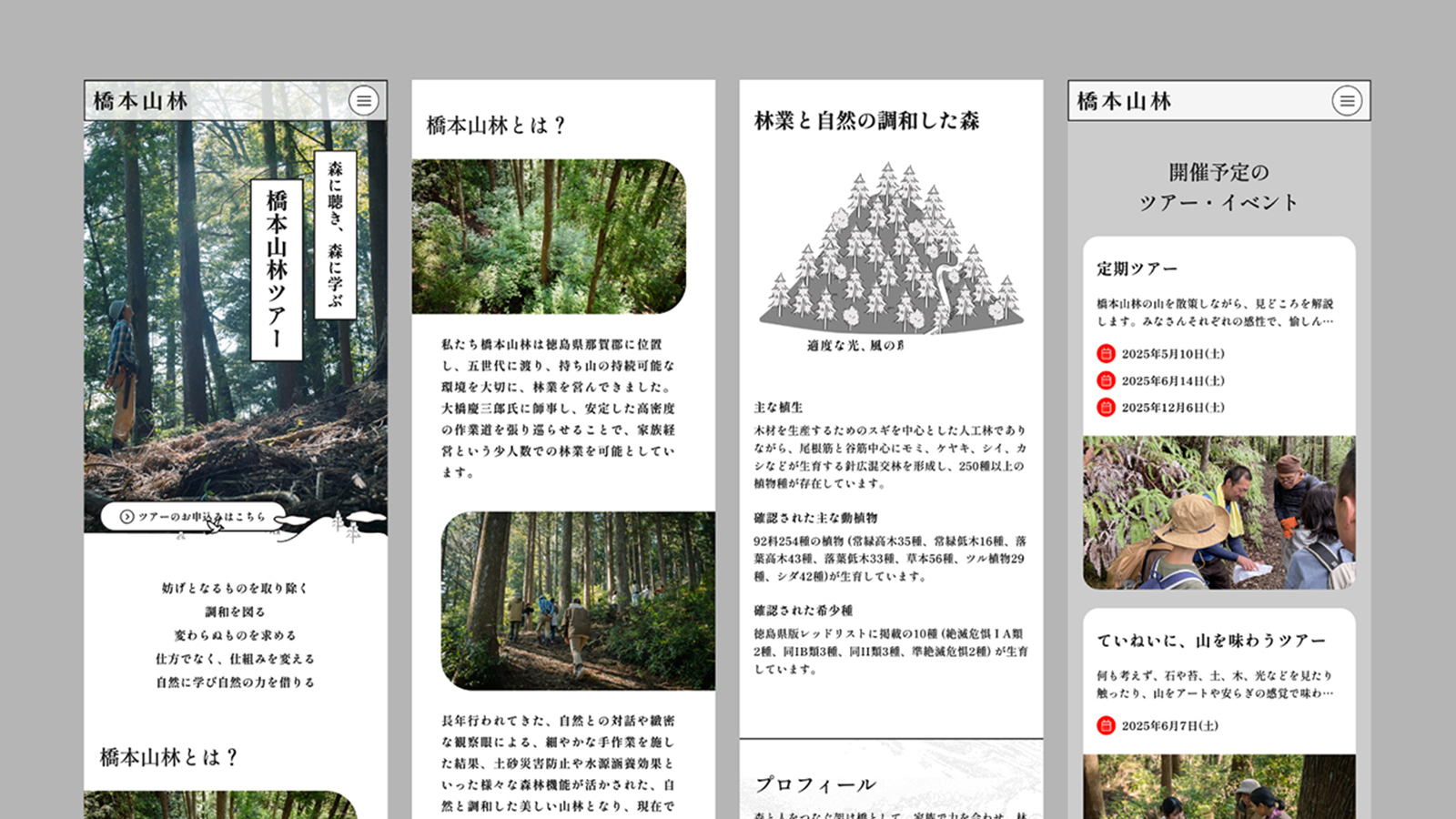
Task: Click ツアーのお申込みはこちら button
Action: coord(193,516)
